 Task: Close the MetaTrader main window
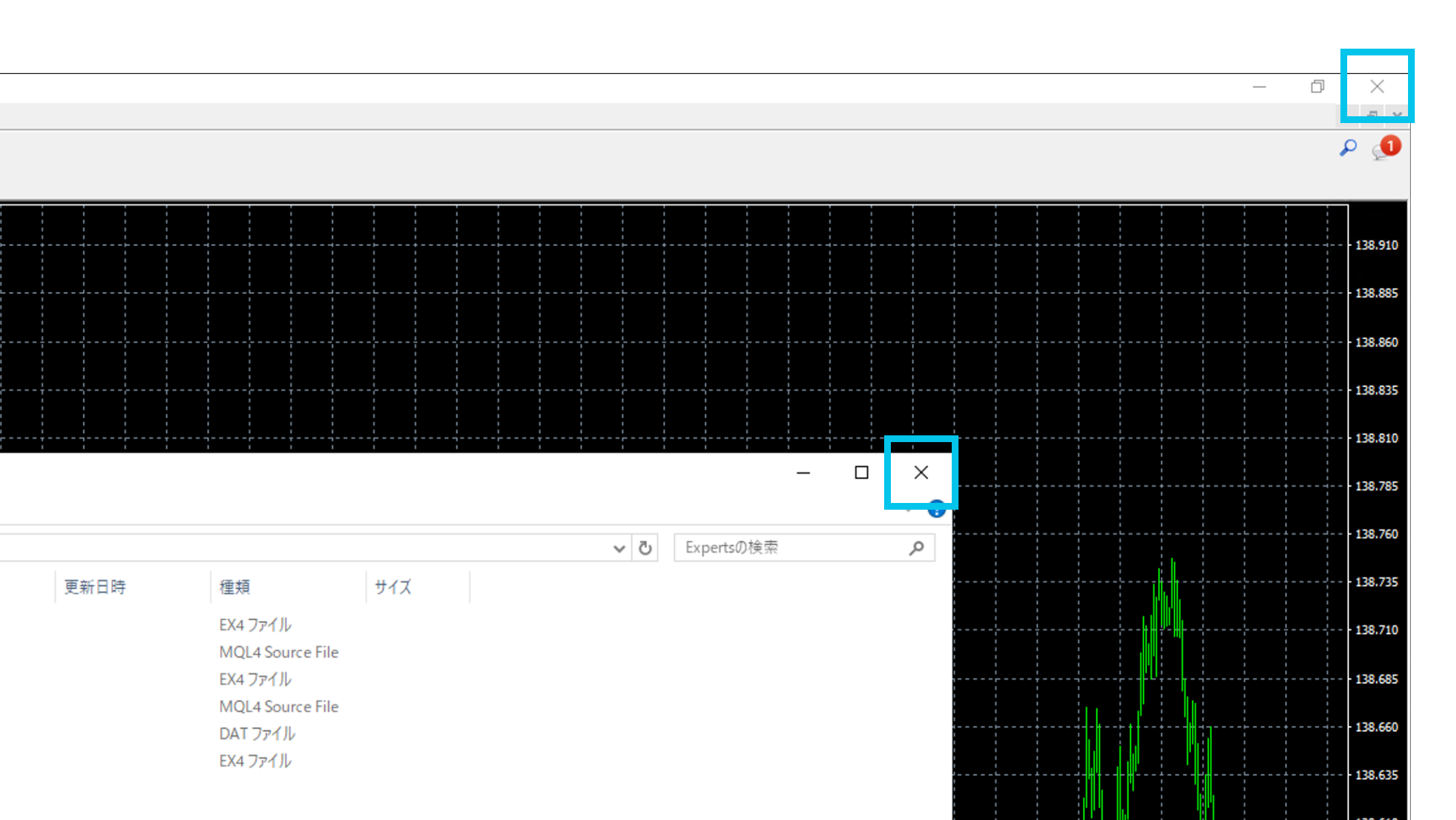coord(1377,87)
